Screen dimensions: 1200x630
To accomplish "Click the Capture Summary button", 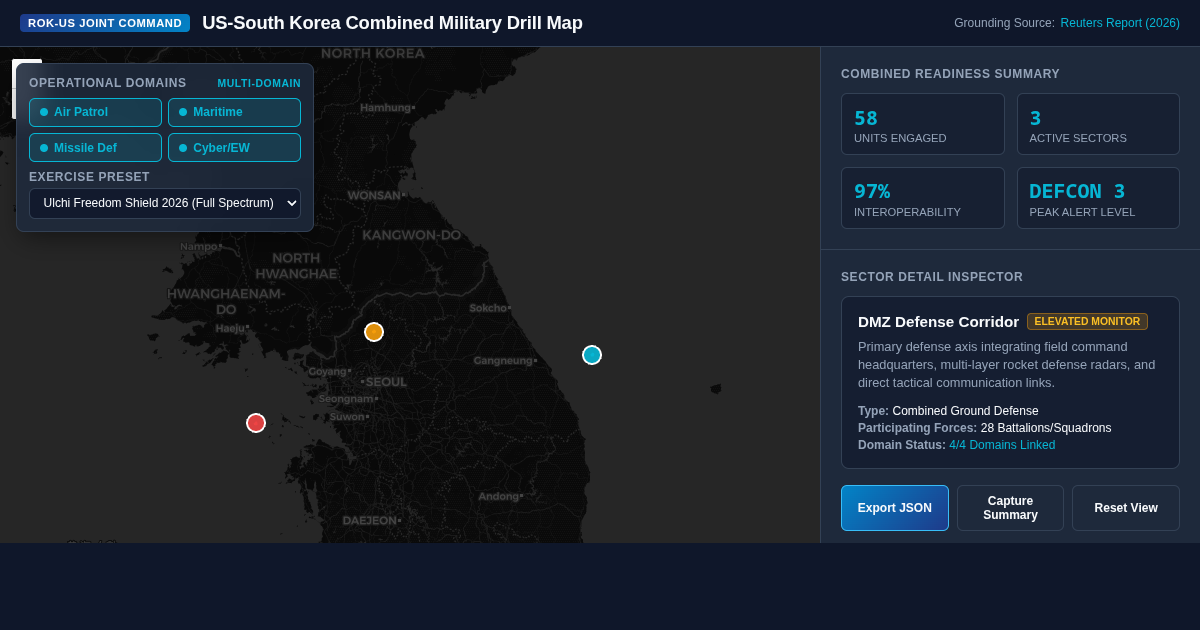I will coord(1010,508).
